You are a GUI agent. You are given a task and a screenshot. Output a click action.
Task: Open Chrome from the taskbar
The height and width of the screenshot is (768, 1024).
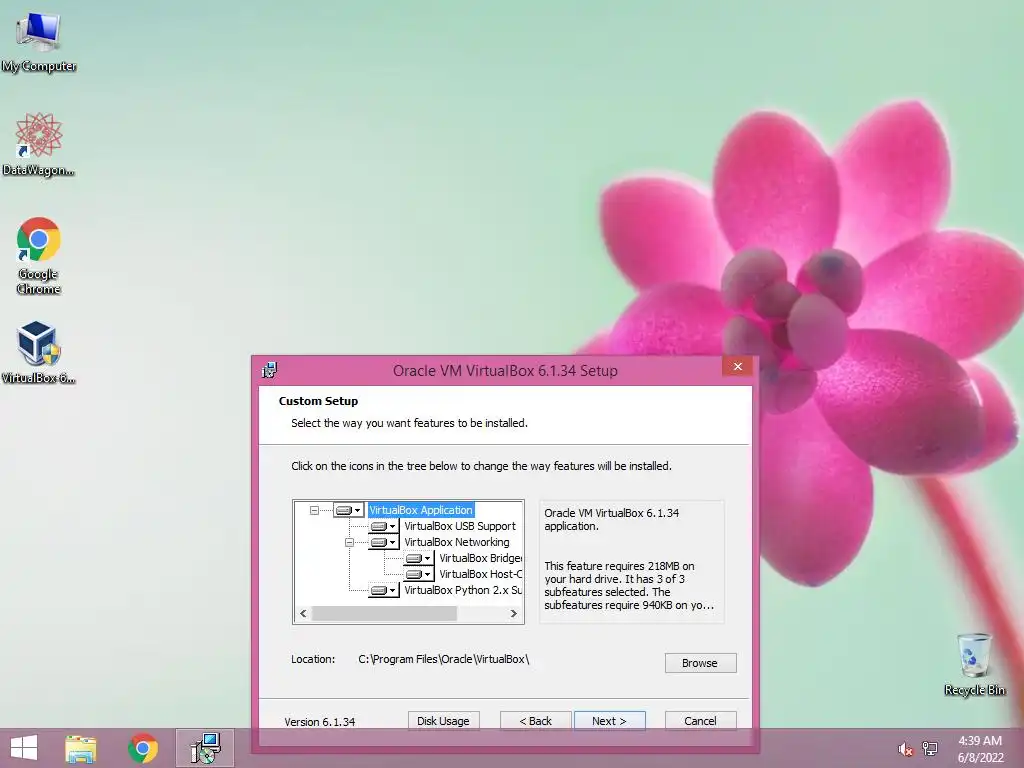coord(142,748)
